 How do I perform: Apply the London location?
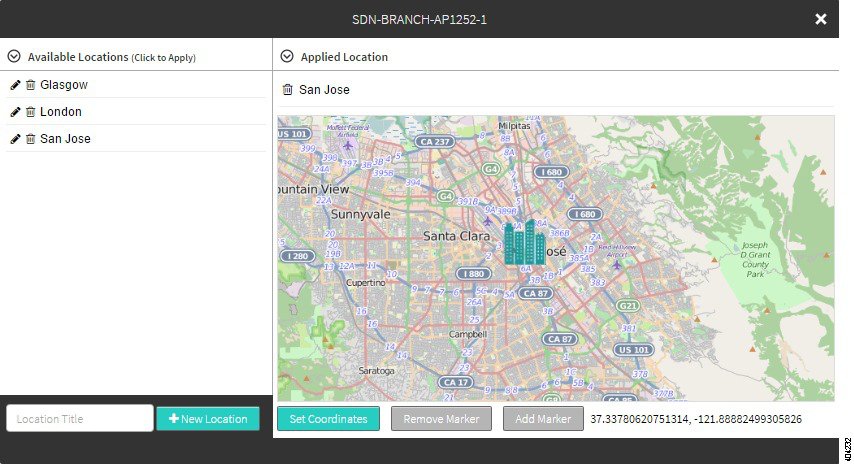[61, 112]
